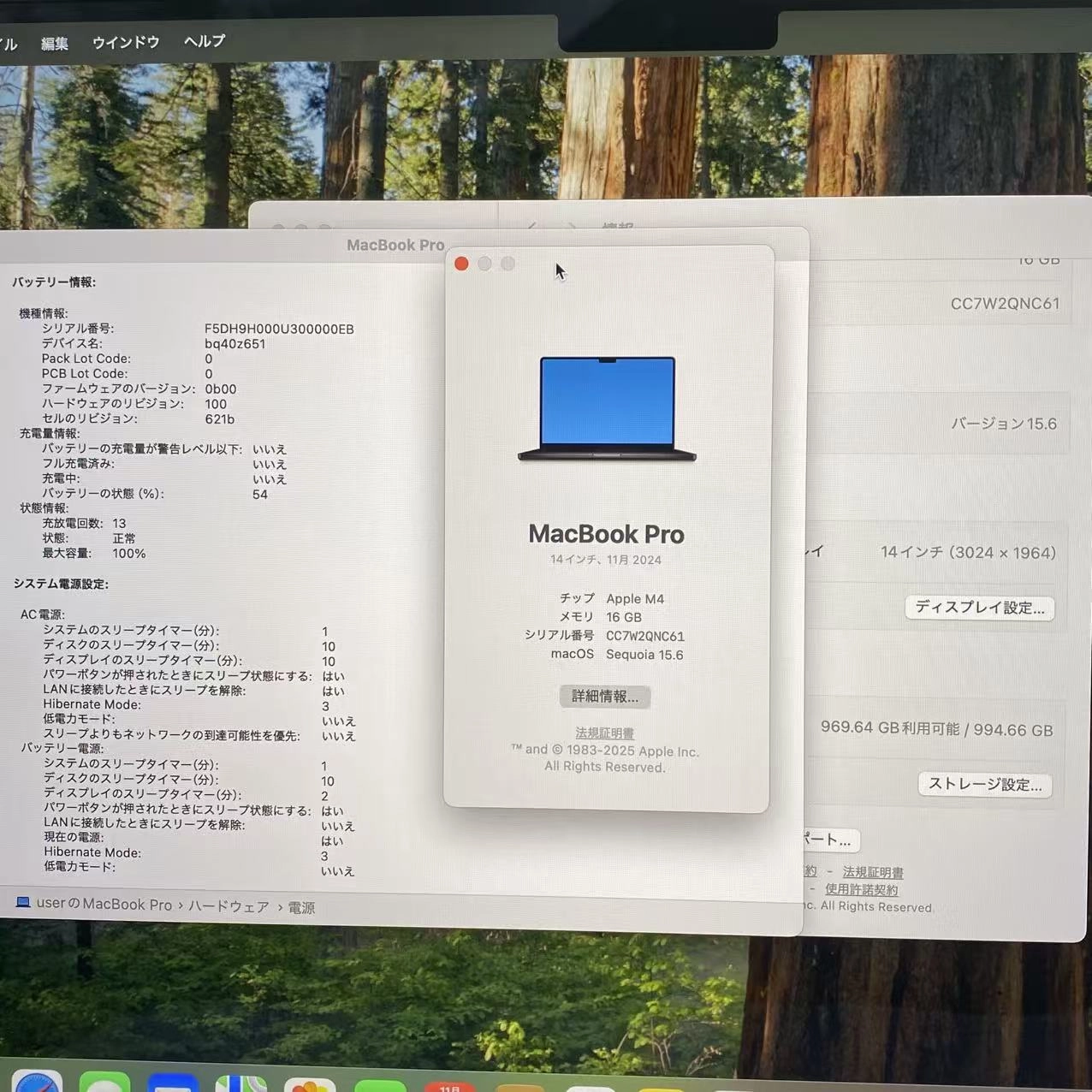Screen dimensions: 1092x1092
Task: Open the 編集 menu
Action: point(54,43)
